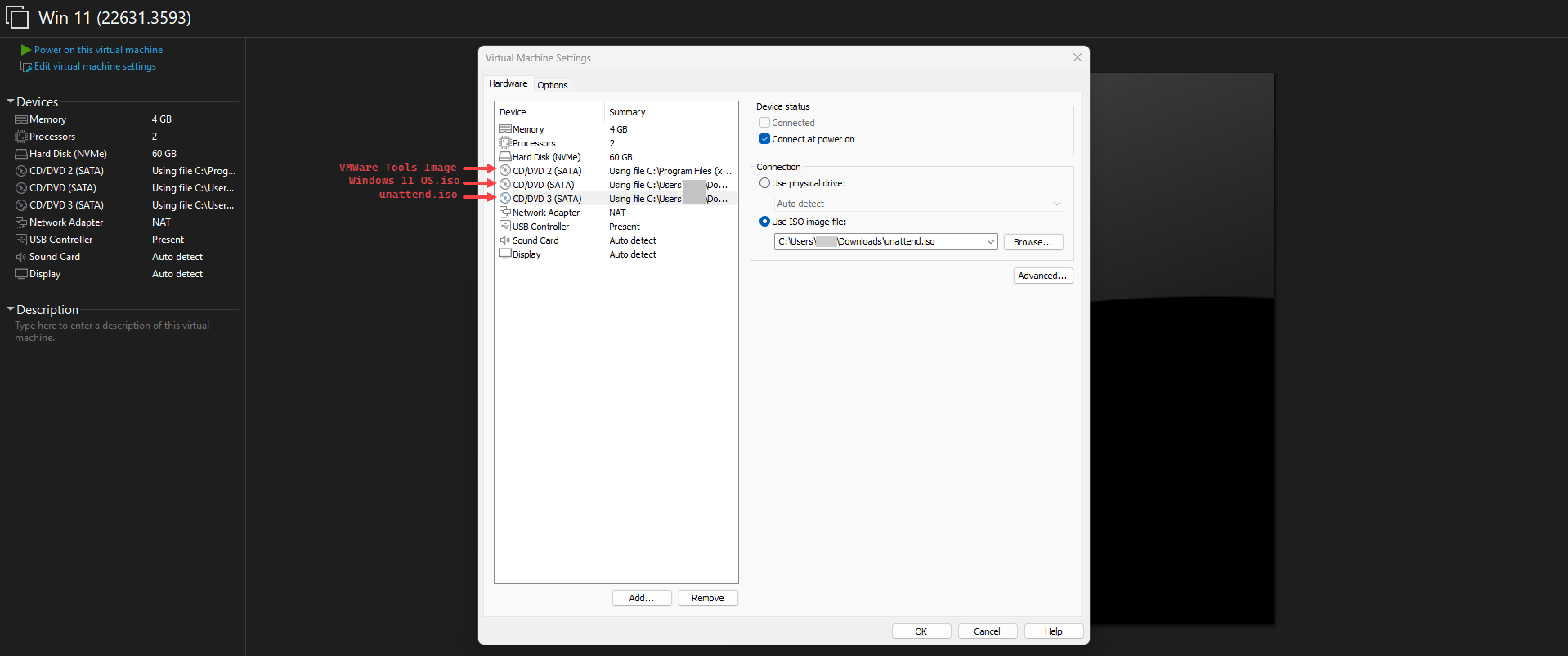This screenshot has height=656, width=1568.
Task: Click the Display icon in the sidebar Devices panel
Action: point(21,274)
